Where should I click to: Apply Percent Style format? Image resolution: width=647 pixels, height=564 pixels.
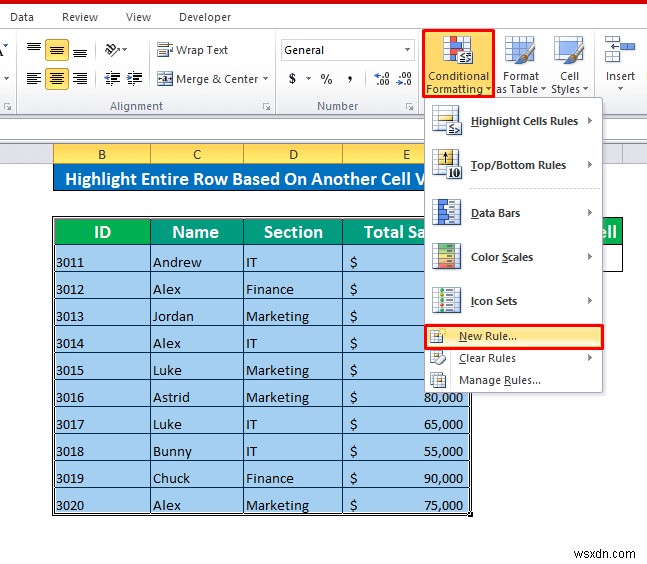(326, 78)
